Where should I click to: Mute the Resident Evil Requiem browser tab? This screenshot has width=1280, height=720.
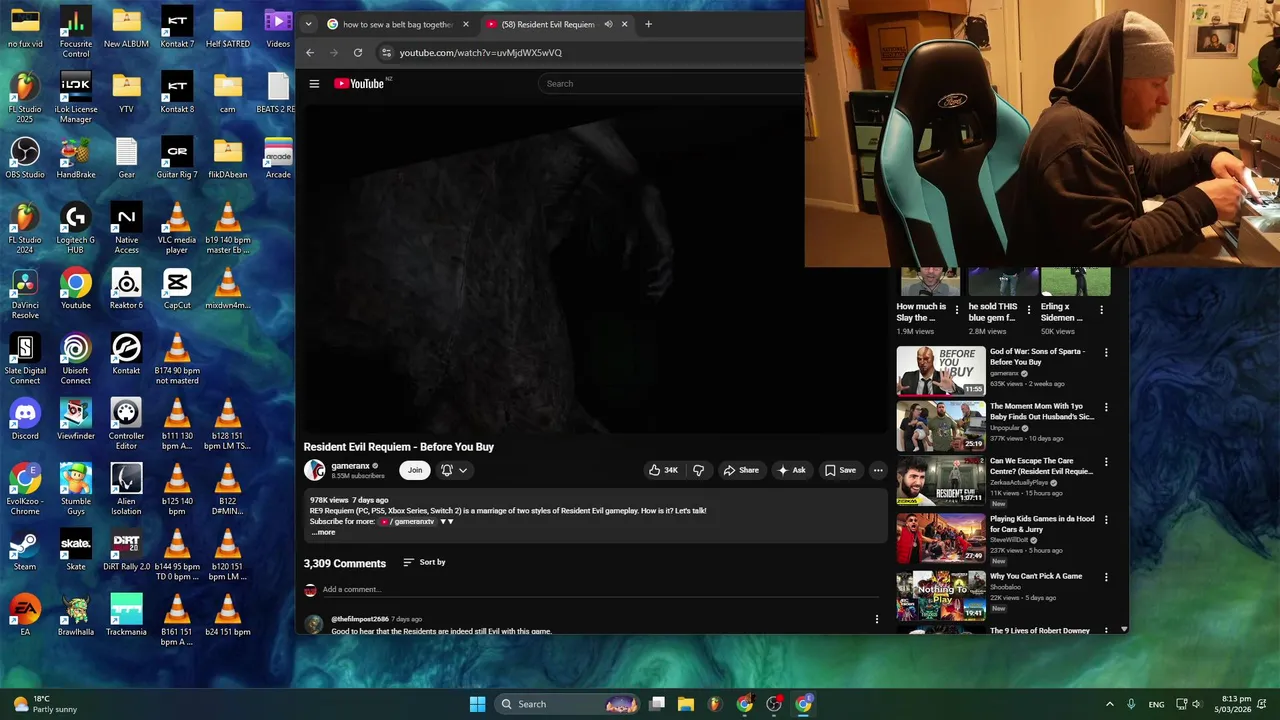[608, 24]
